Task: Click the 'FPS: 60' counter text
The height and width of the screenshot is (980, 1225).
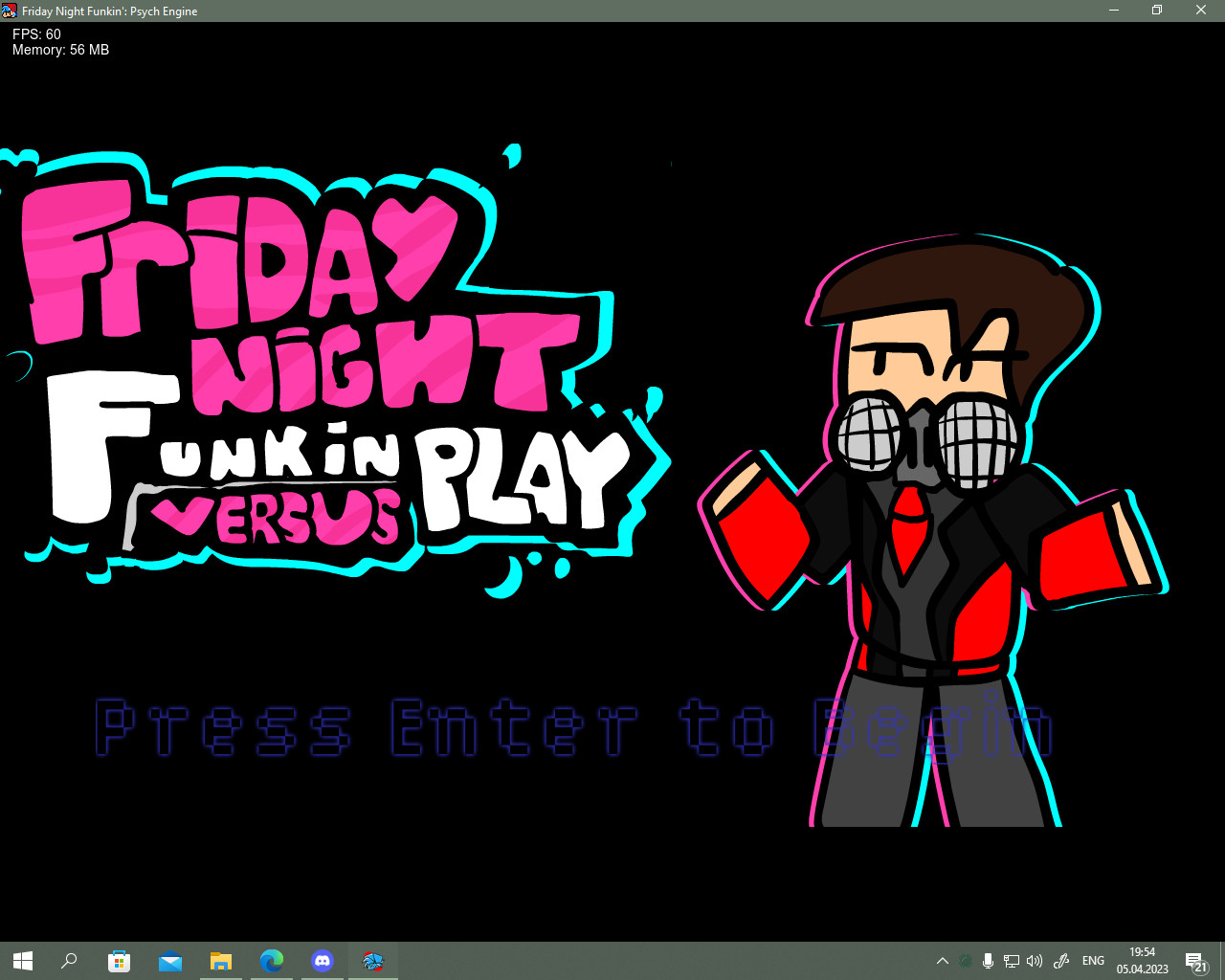Action: click(36, 34)
